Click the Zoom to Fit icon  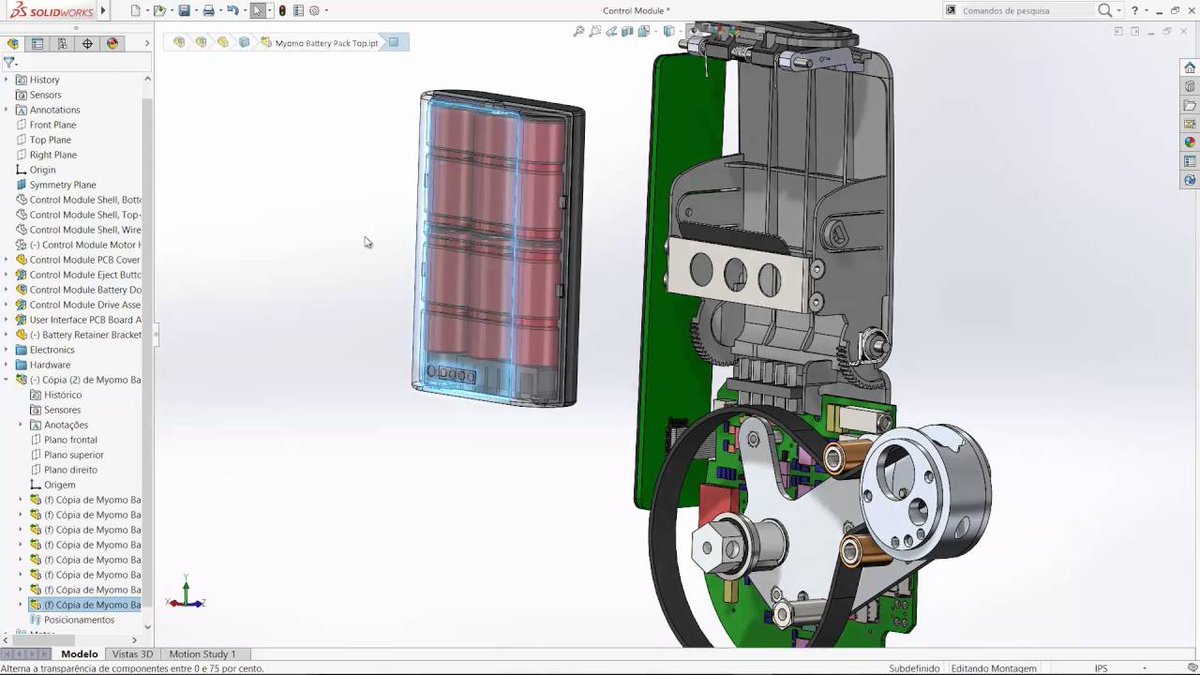click(578, 32)
